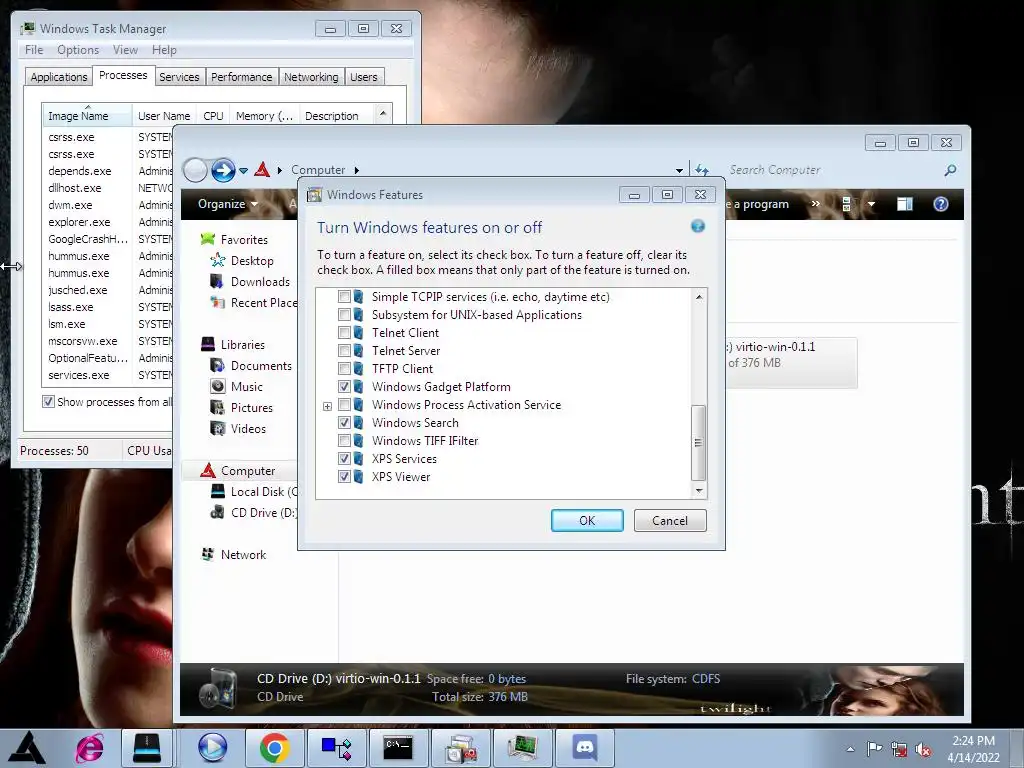Uncheck the XPS Services feature
Image resolution: width=1024 pixels, height=768 pixels.
pos(344,458)
